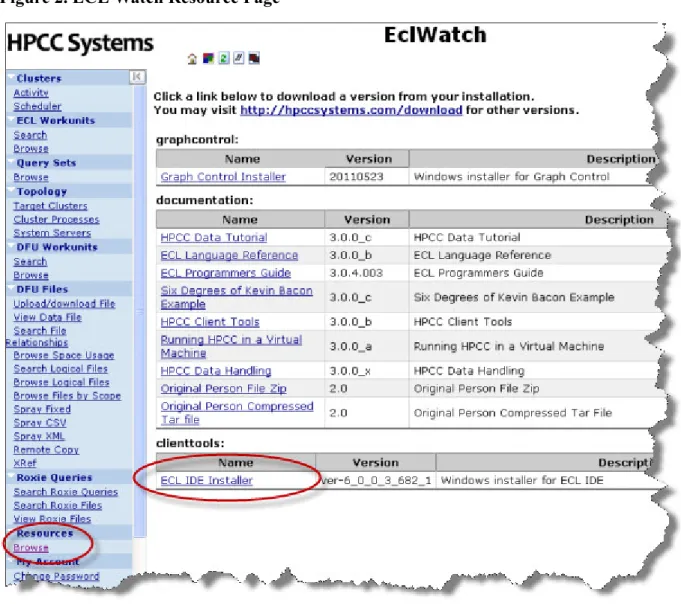This screenshot has width=681, height=604.
Task: Download the ECL Programmers Guide
Action: point(225,273)
